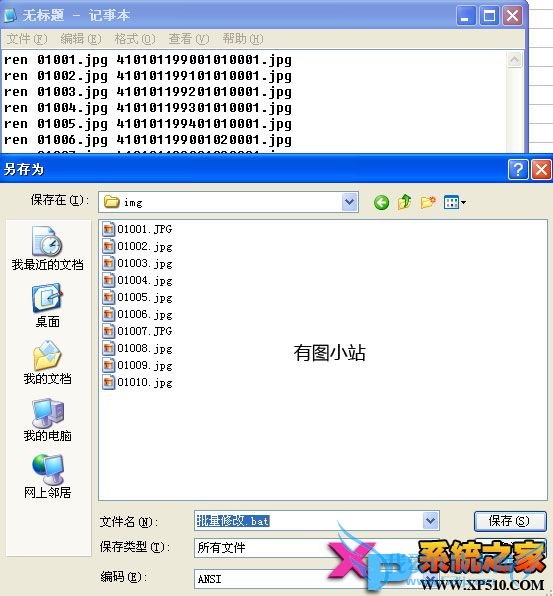553x596 pixels.
Task: Select Desktop (桌面) in sidebar
Action: pos(48,305)
